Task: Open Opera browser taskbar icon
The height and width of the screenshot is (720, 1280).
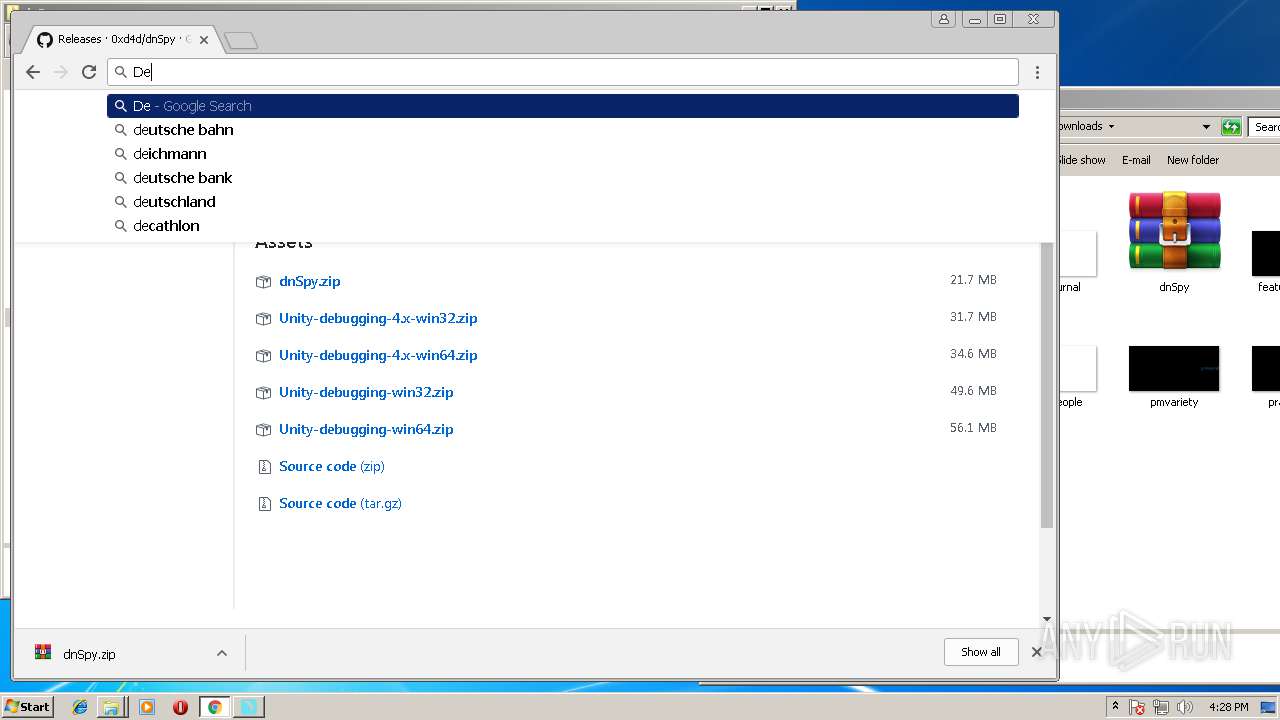Action: (x=180, y=707)
